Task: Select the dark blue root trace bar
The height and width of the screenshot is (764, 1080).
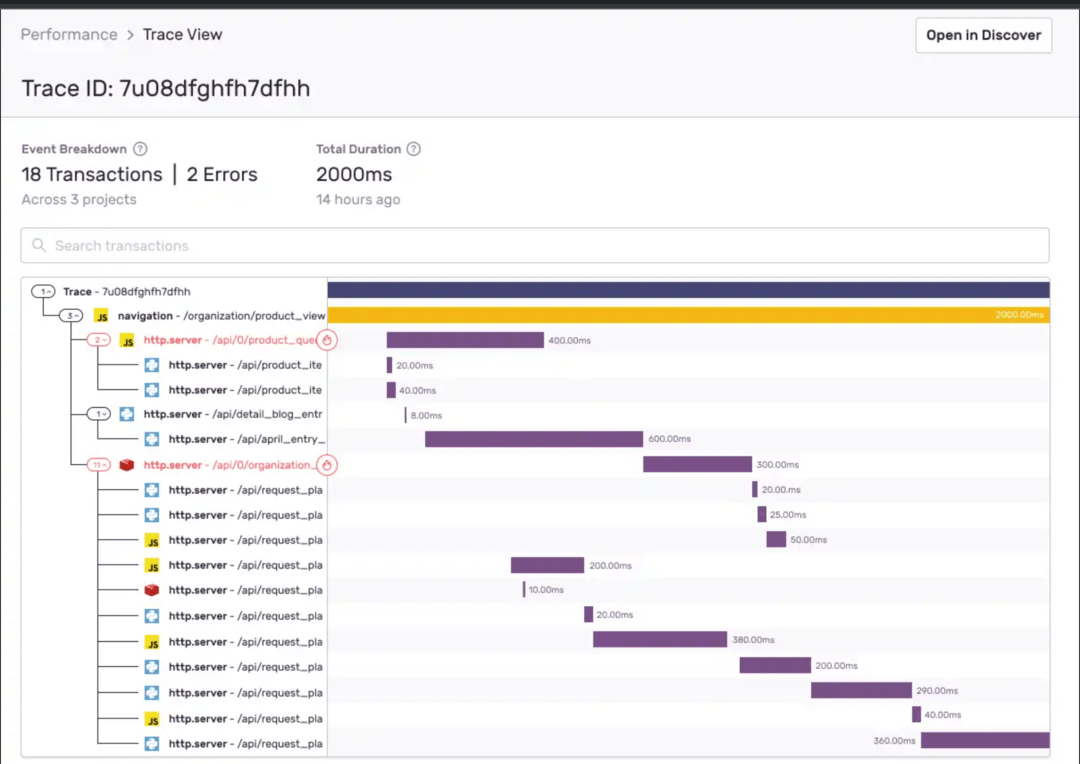Action: [689, 290]
